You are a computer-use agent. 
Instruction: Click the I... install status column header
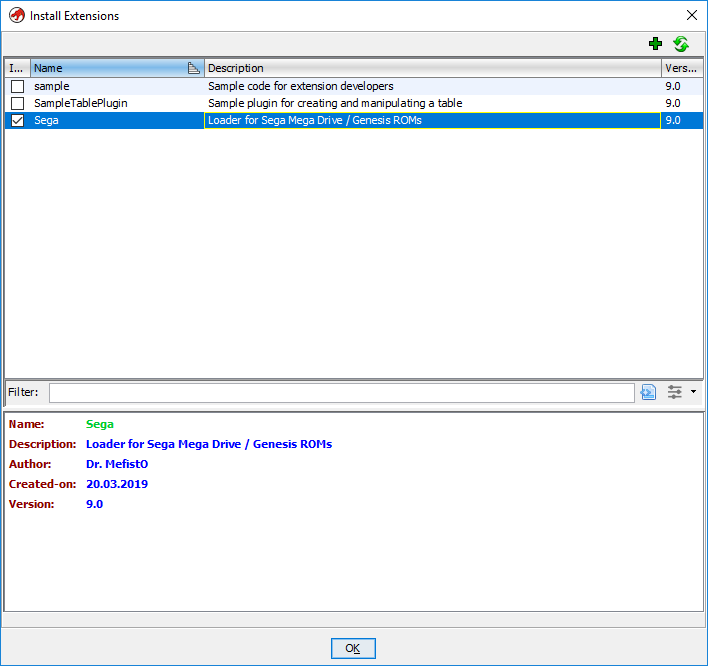pyautogui.click(x=18, y=68)
